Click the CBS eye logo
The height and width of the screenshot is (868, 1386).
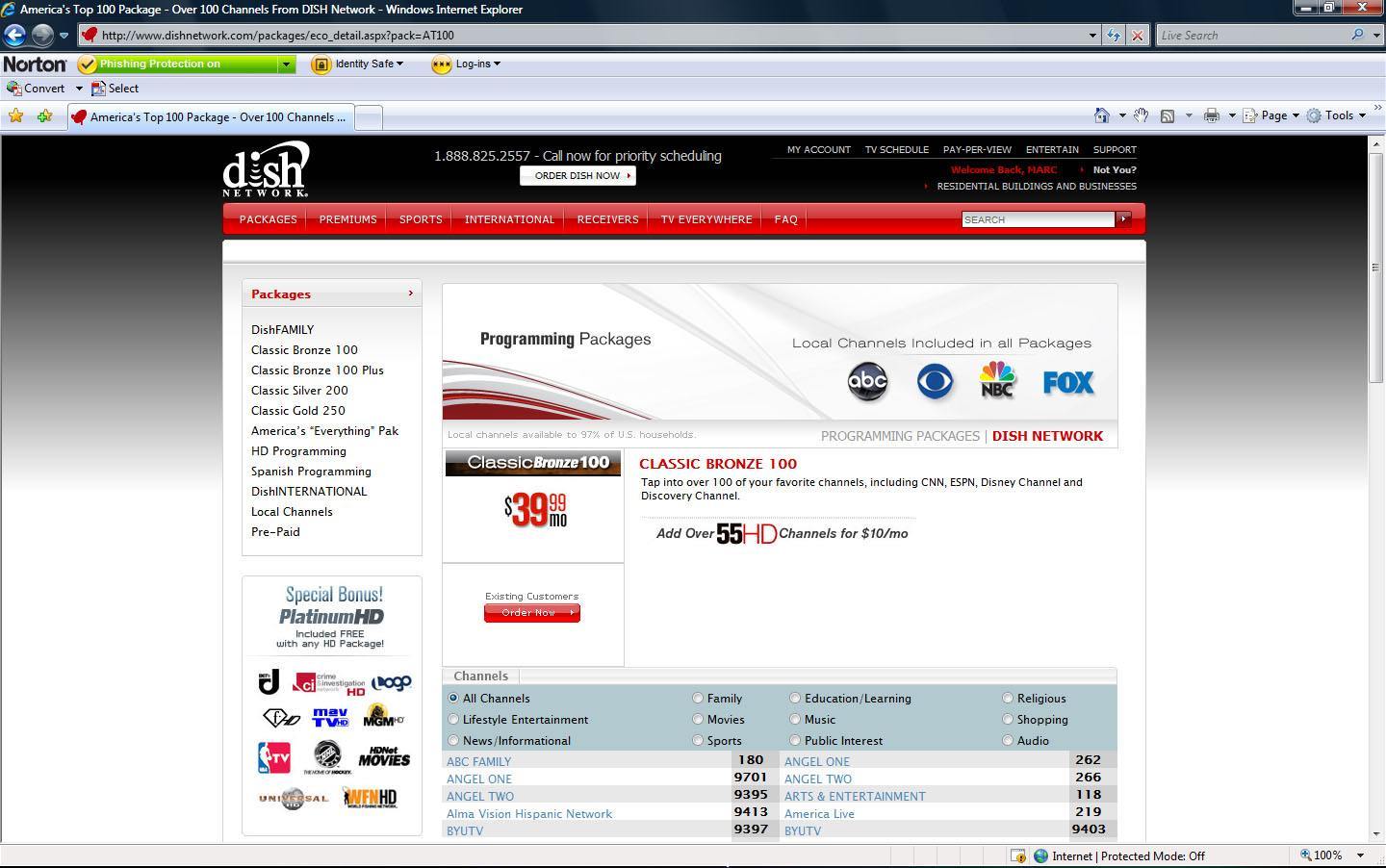[935, 382]
